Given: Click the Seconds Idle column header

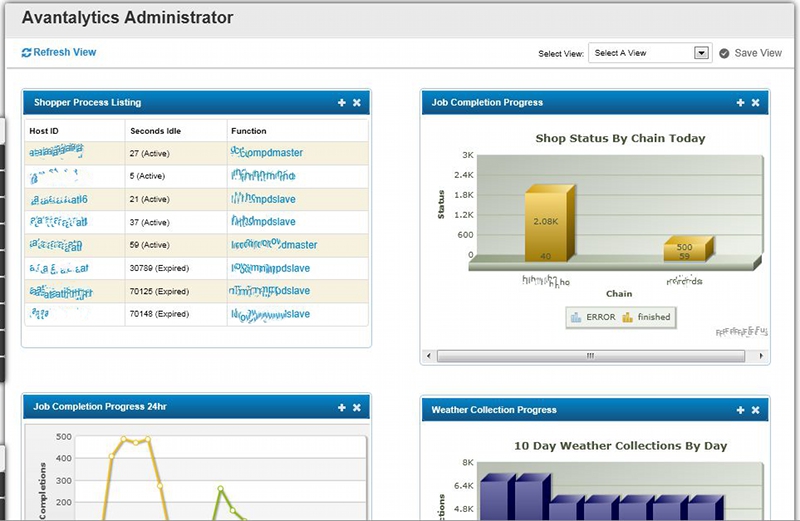Looking at the screenshot, I should pos(156,131).
